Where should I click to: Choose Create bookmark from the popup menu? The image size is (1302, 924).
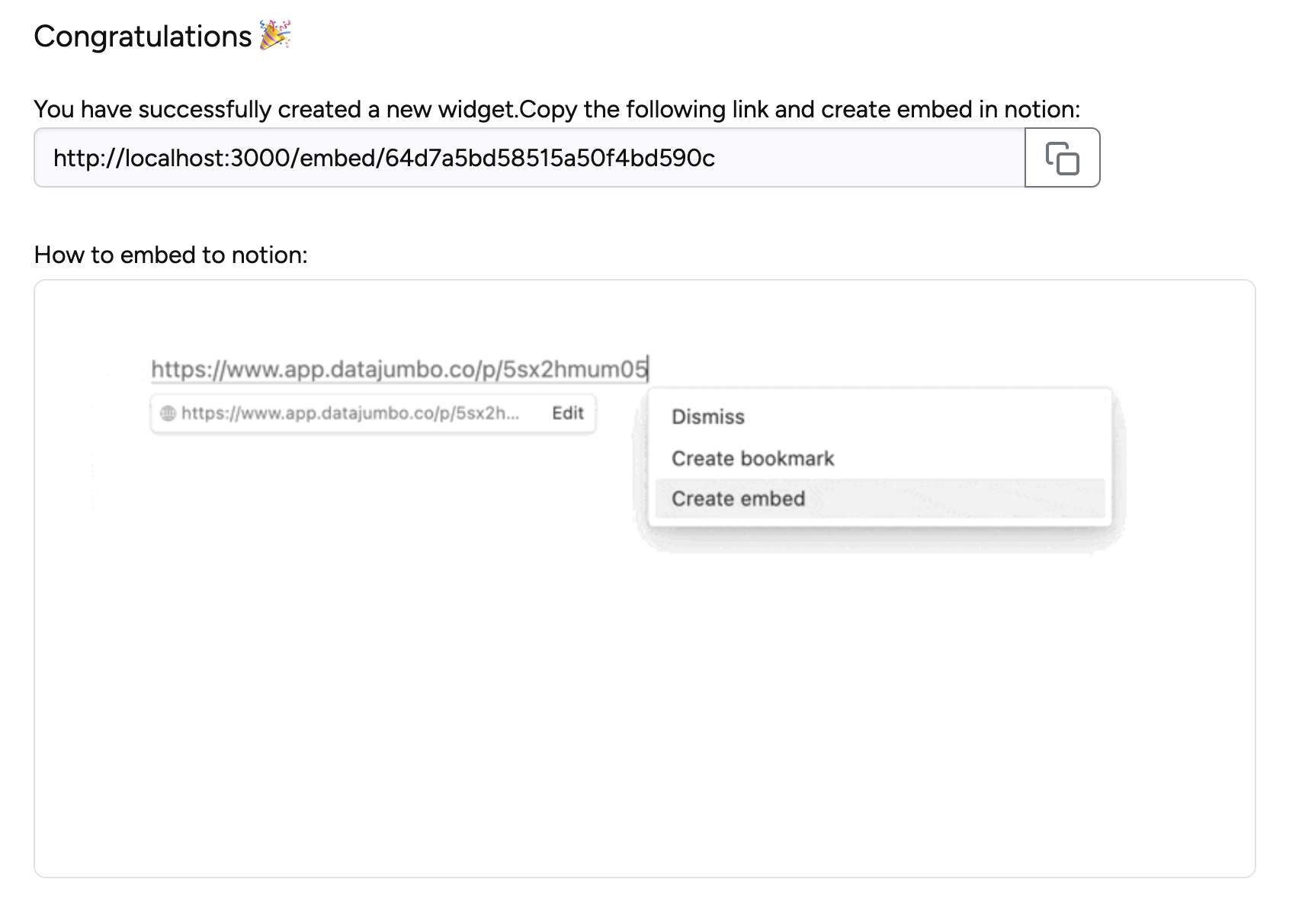pyautogui.click(x=752, y=458)
